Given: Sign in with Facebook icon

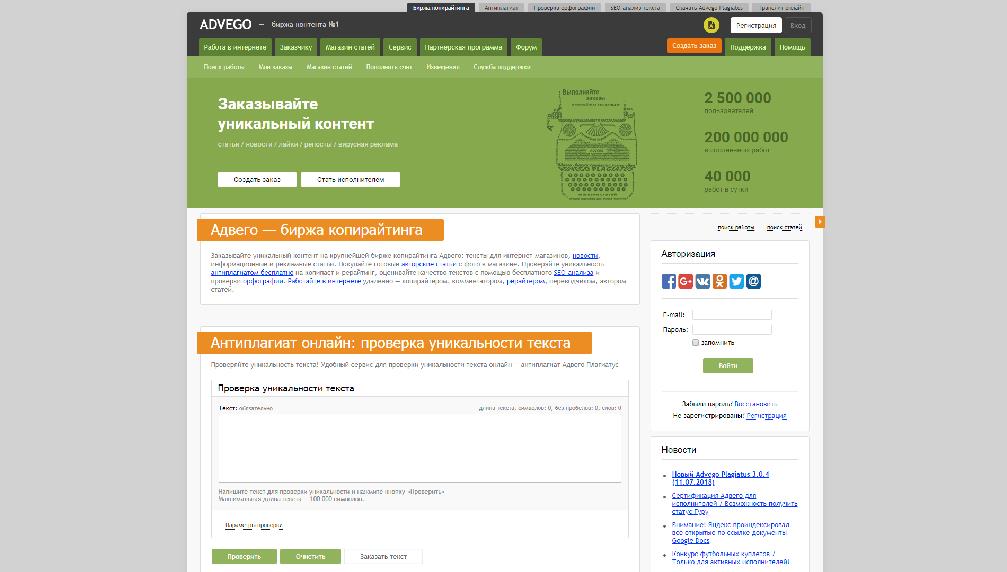Looking at the screenshot, I should tap(669, 281).
